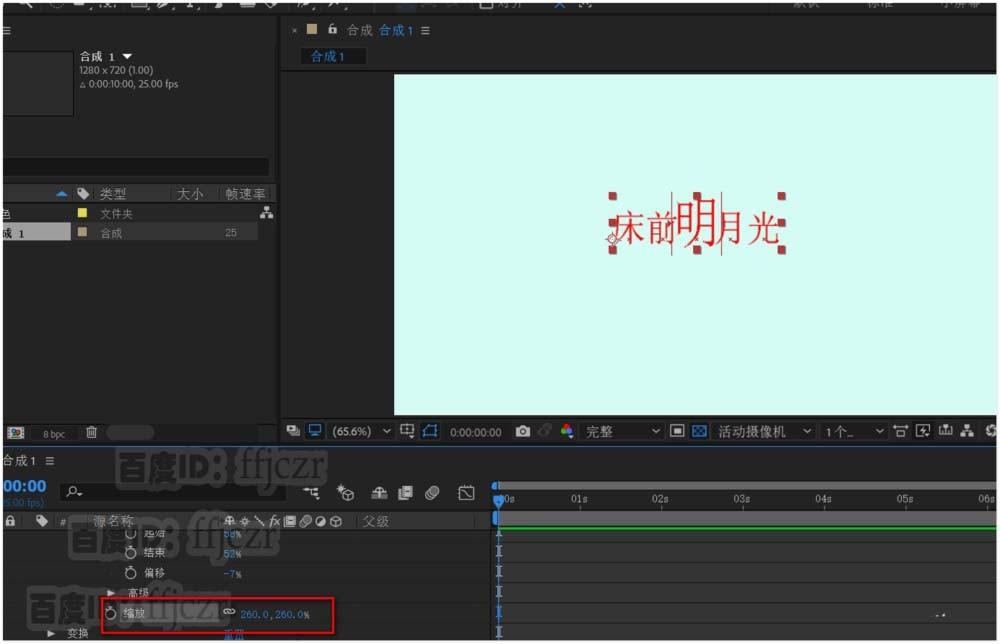Viewport: 1000px width, 644px height.
Task: Take a snapshot with the camera icon
Action: pyautogui.click(x=523, y=431)
